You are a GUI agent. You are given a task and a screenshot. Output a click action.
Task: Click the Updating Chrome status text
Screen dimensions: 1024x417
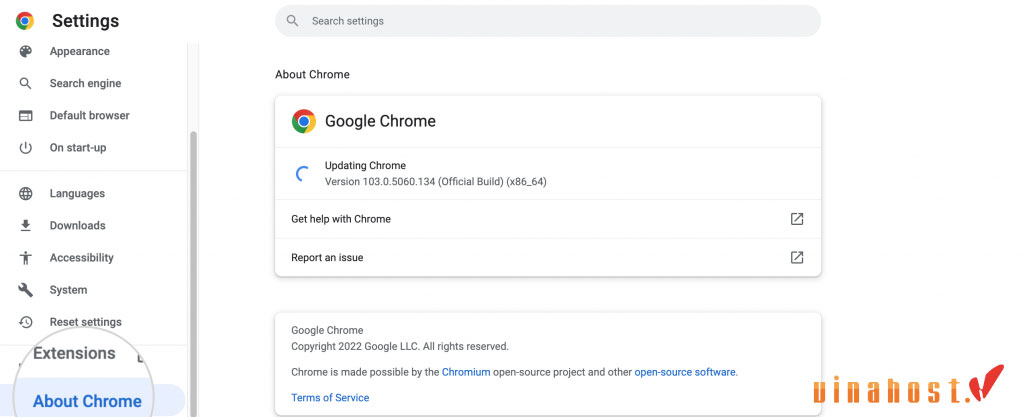(365, 166)
